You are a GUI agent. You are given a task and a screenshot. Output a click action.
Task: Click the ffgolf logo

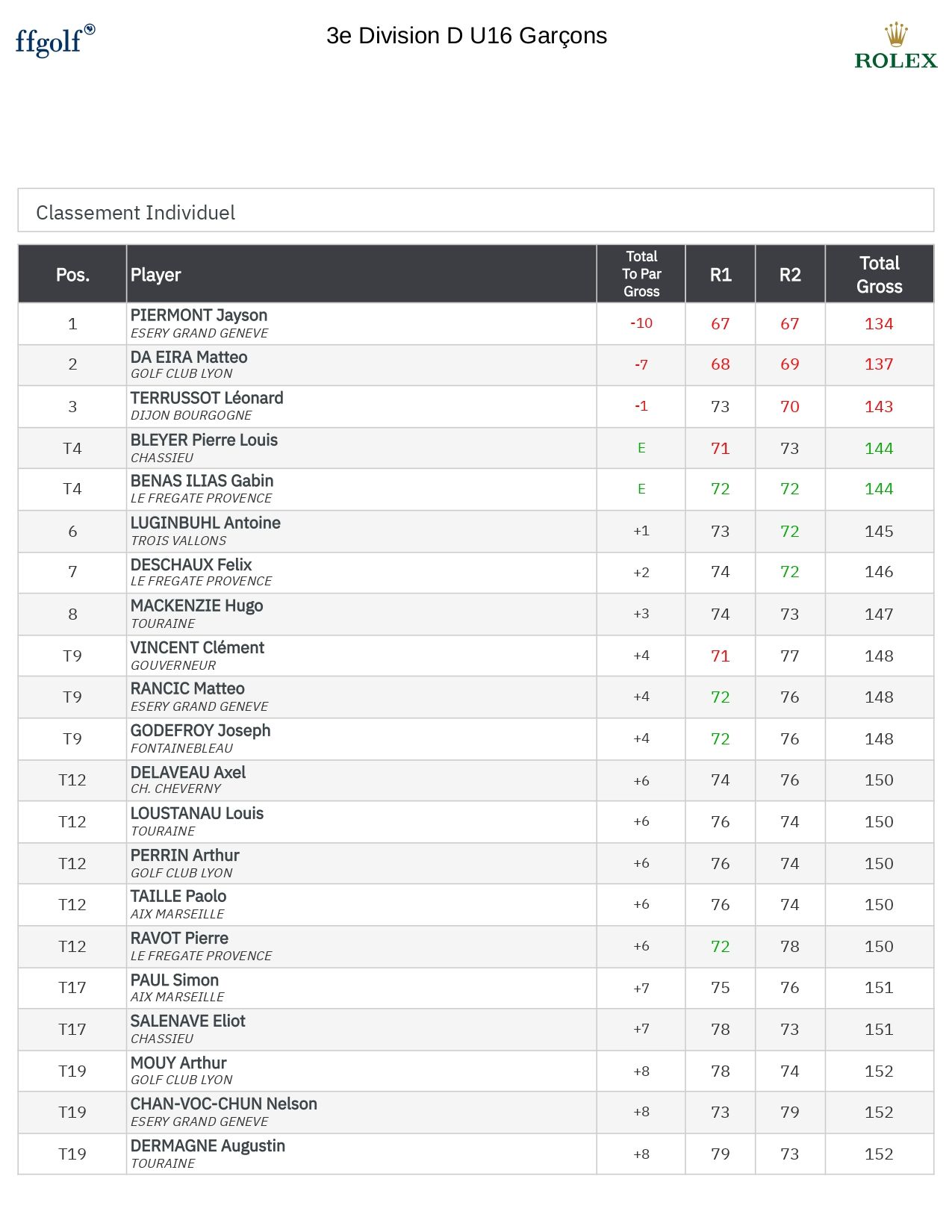[x=55, y=40]
